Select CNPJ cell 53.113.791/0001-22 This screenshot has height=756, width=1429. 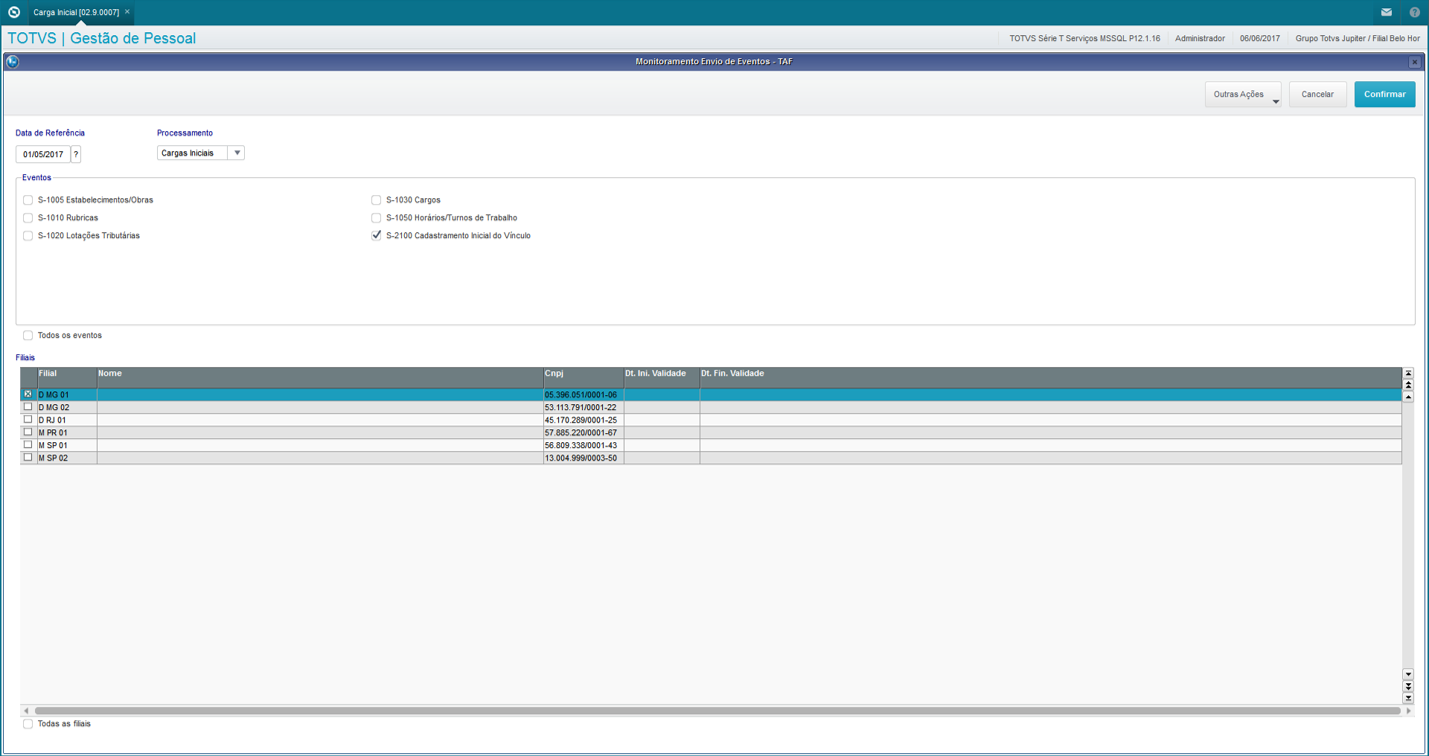[583, 408]
